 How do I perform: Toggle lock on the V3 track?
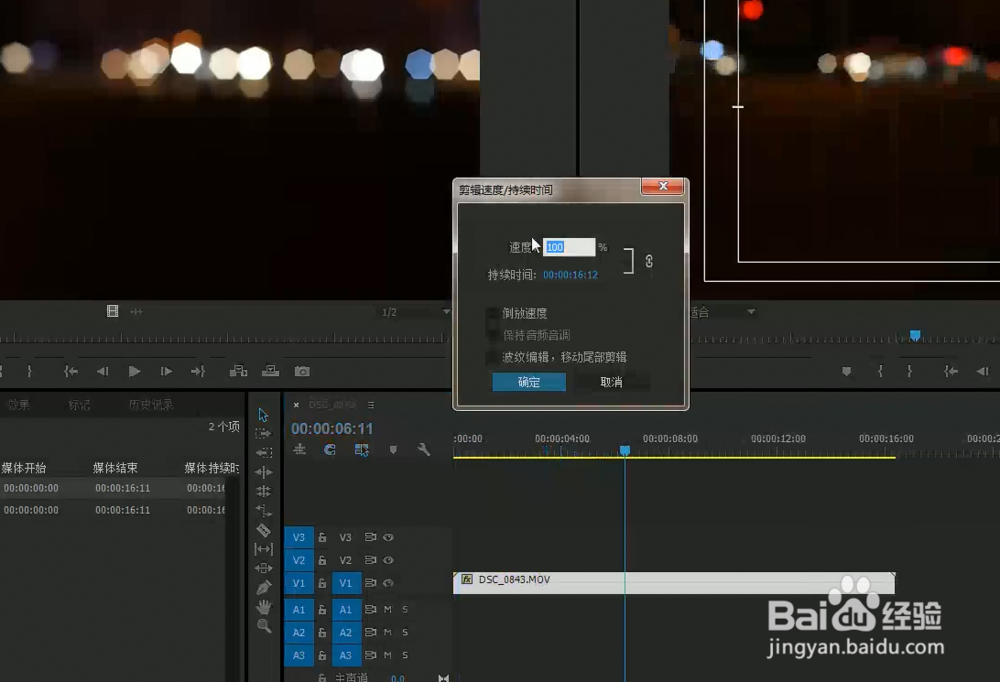(322, 537)
